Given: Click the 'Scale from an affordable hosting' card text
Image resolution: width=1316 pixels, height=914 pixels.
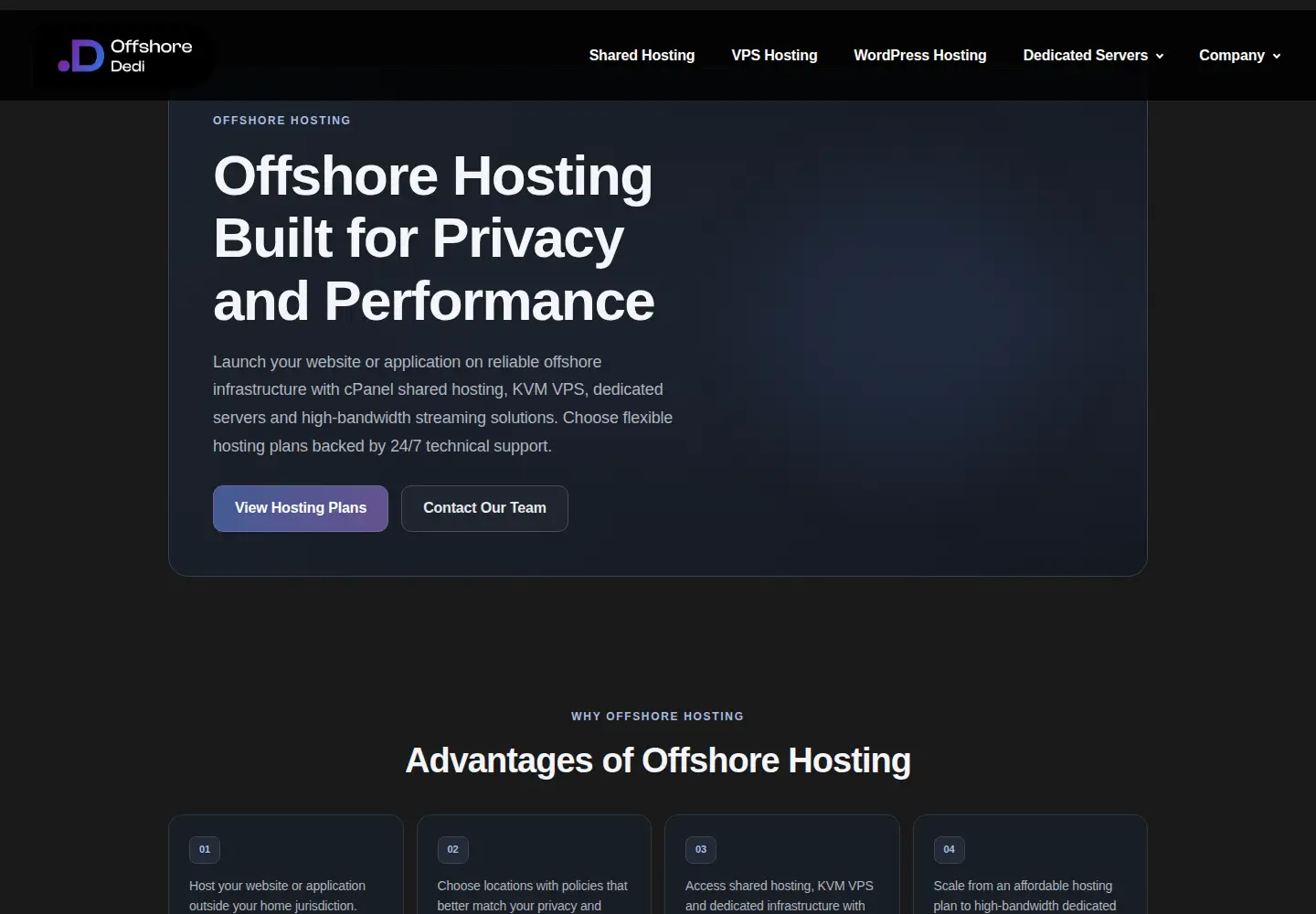Looking at the screenshot, I should point(1024,896).
